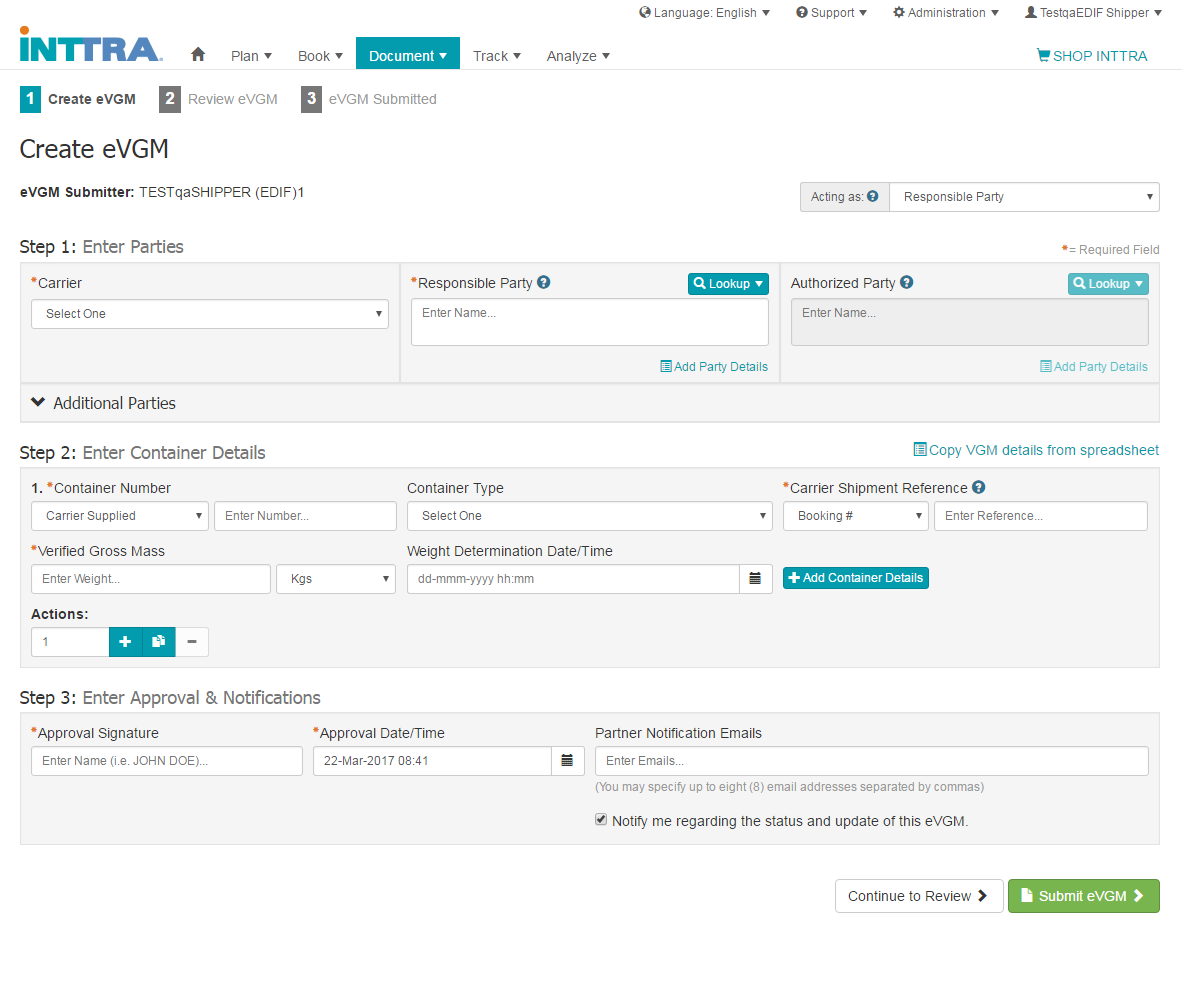Add a container row with plus icon
Viewport: 1182px width, 986px height.
click(125, 642)
